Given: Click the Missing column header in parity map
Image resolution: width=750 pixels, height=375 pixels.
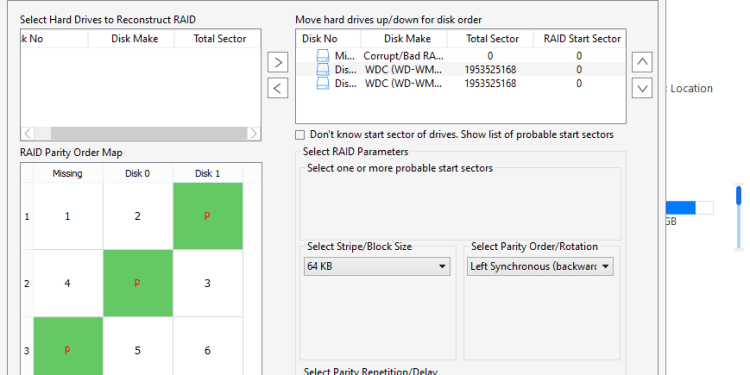Looking at the screenshot, I should pyautogui.click(x=68, y=174).
